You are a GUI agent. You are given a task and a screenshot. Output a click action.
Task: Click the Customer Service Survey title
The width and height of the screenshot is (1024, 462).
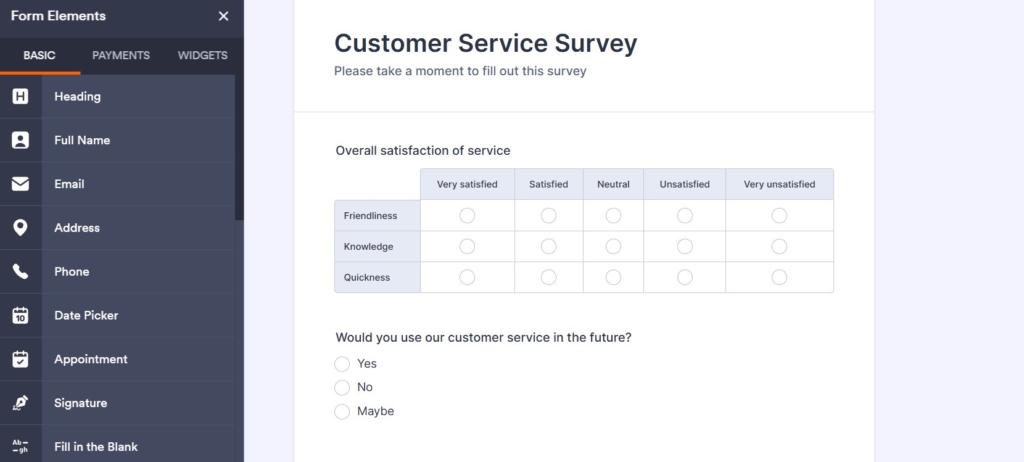click(x=485, y=43)
